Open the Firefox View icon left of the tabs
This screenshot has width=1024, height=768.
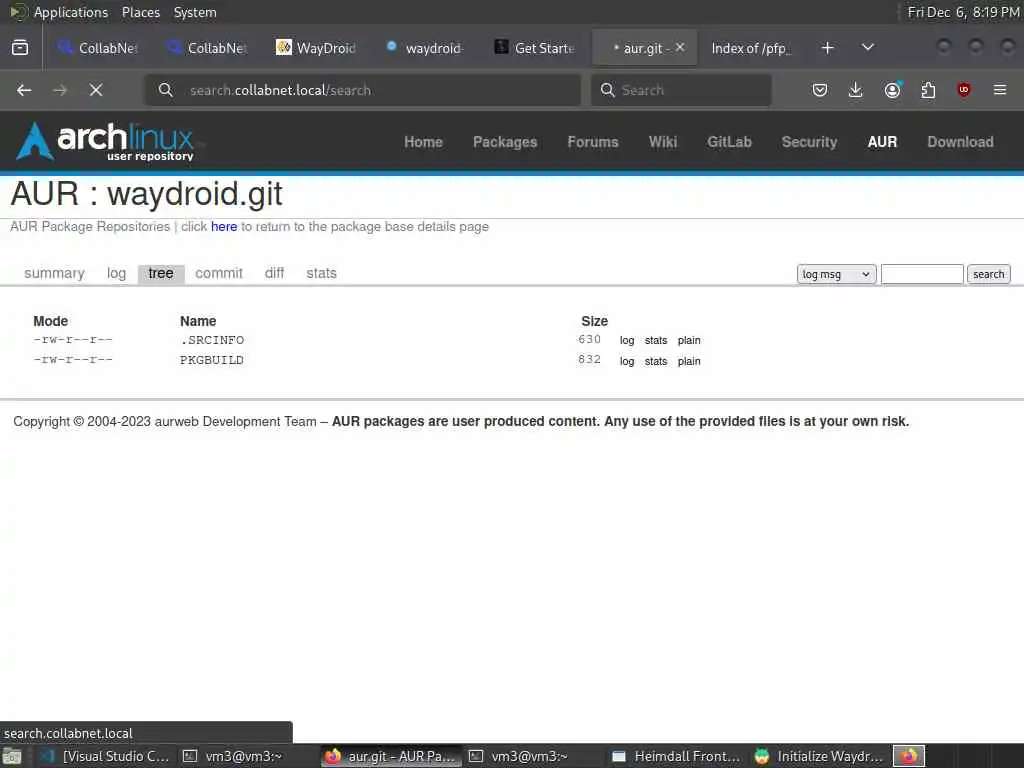(20, 48)
